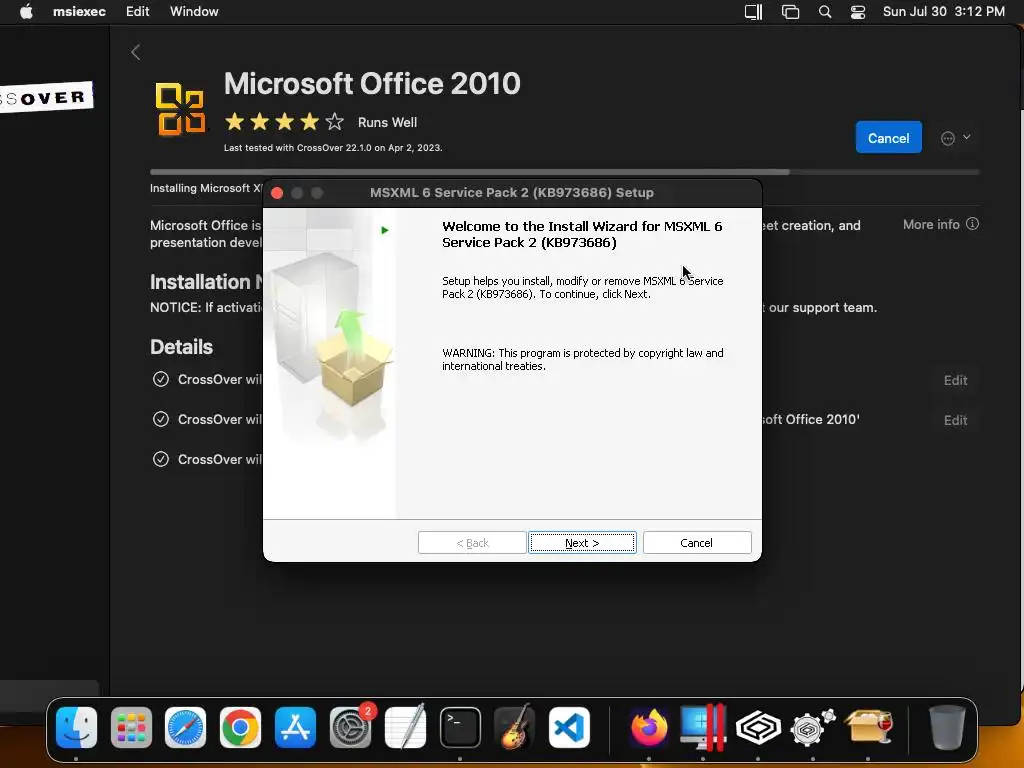
Task: Open the Trash from the Dock
Action: [x=947, y=727]
